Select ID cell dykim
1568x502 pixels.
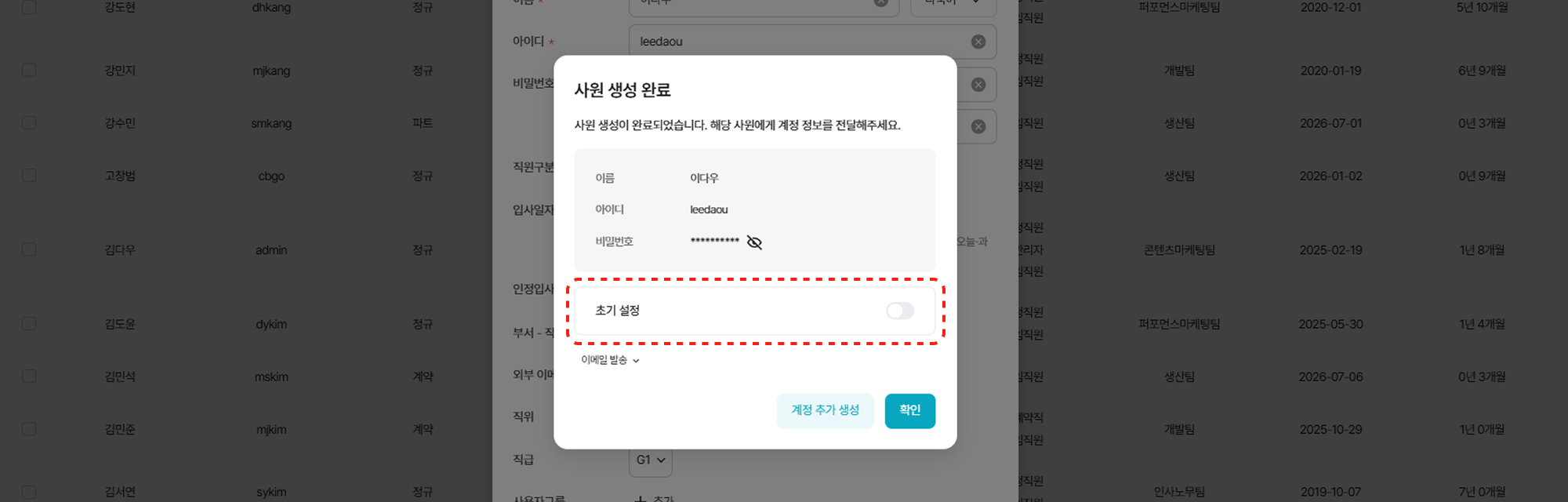tap(271, 324)
